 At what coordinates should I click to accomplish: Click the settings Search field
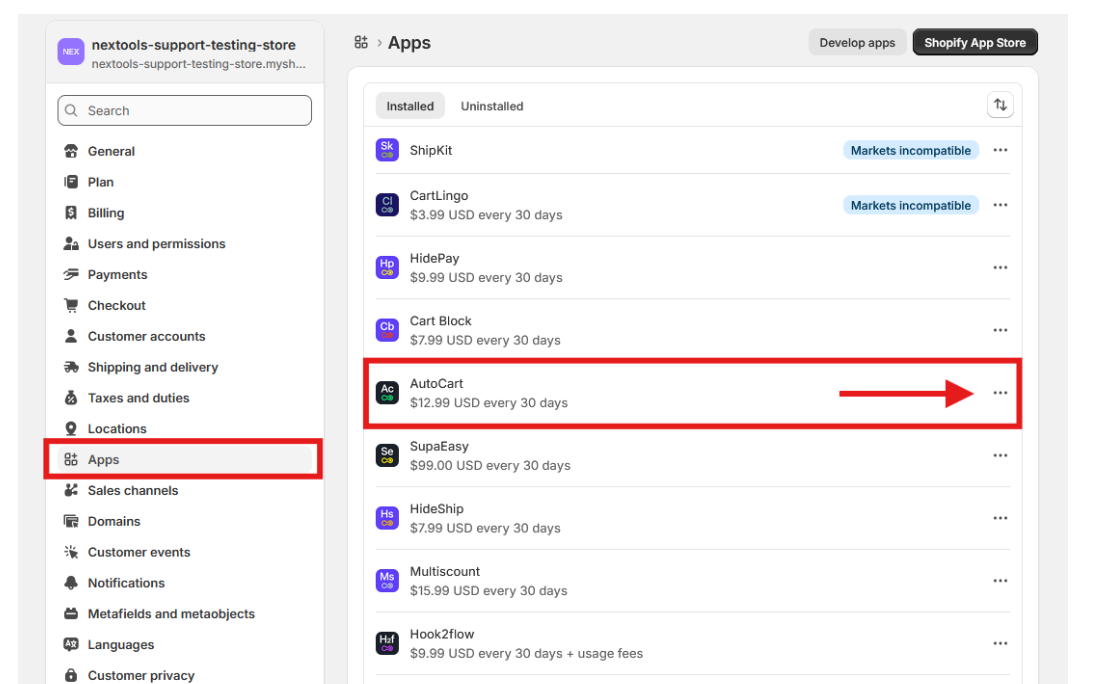coord(185,111)
